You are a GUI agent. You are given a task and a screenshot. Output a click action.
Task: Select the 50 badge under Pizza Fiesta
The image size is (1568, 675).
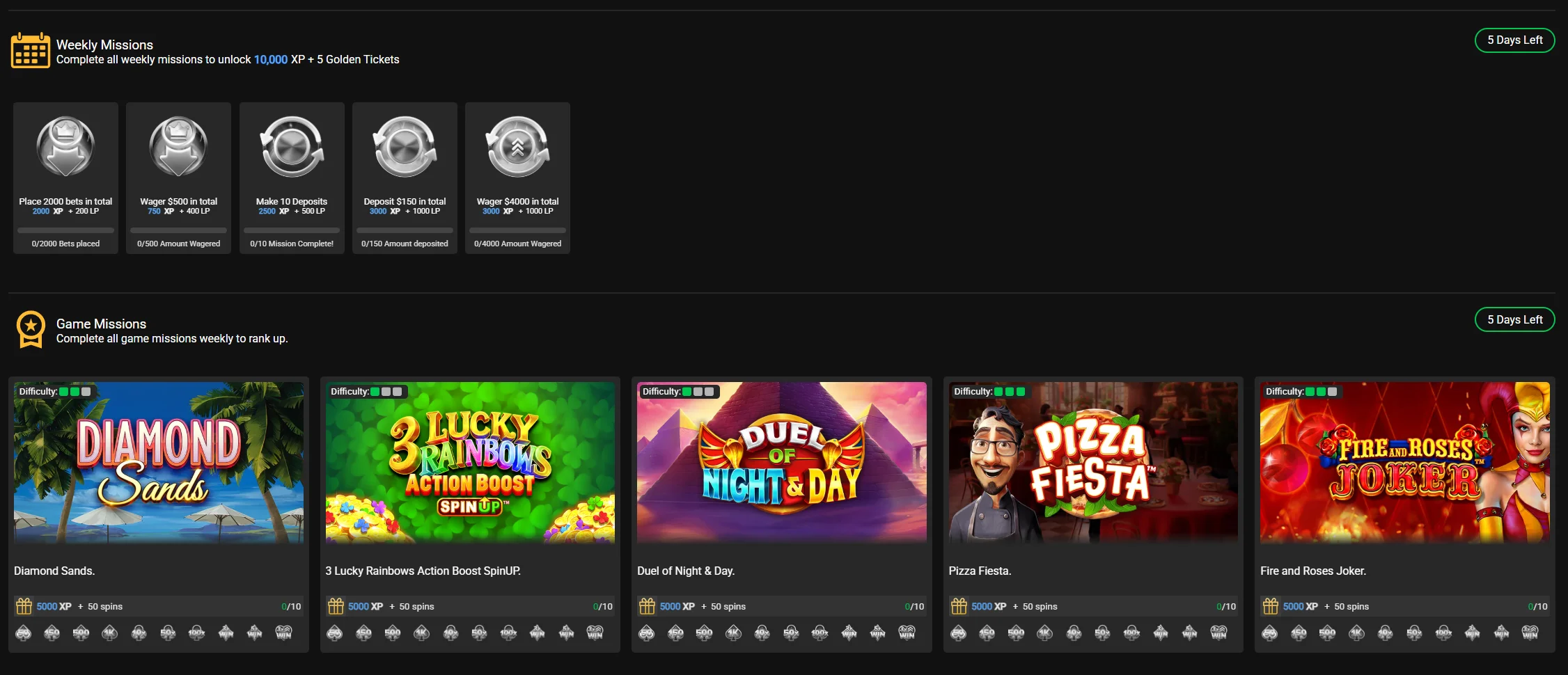tap(959, 633)
